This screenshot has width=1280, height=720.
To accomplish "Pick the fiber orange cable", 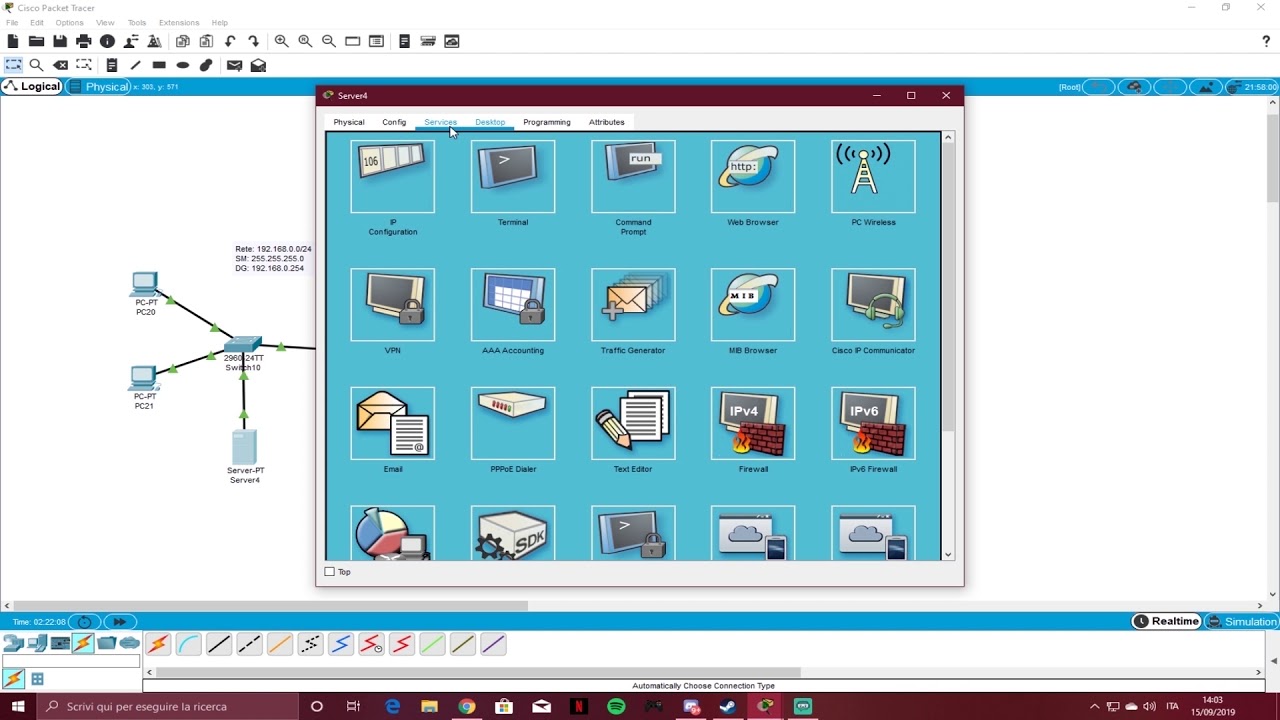I will coord(280,645).
